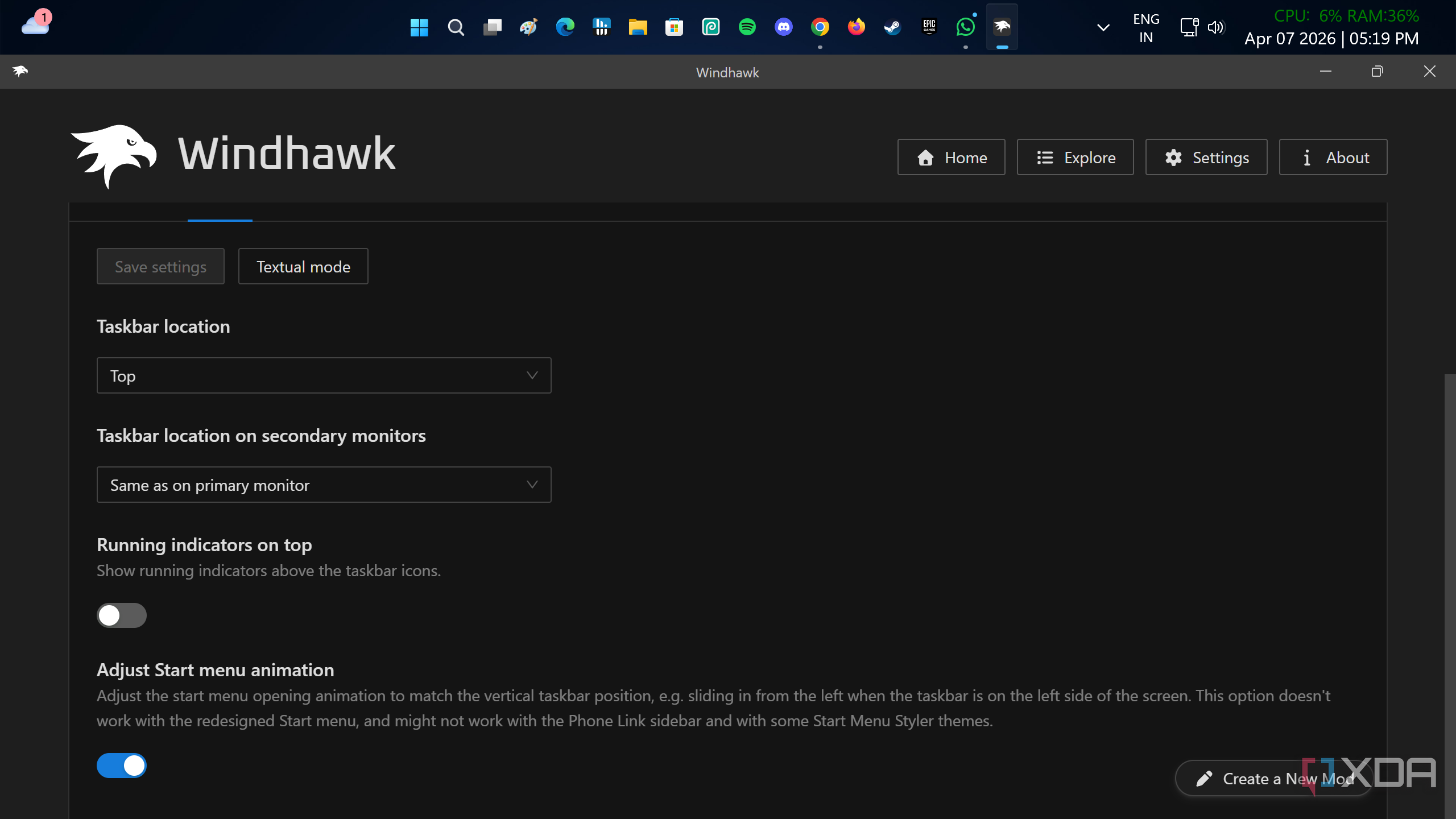This screenshot has height=819, width=1456.
Task: Click the Windhawk taskbar icon
Action: (1002, 27)
